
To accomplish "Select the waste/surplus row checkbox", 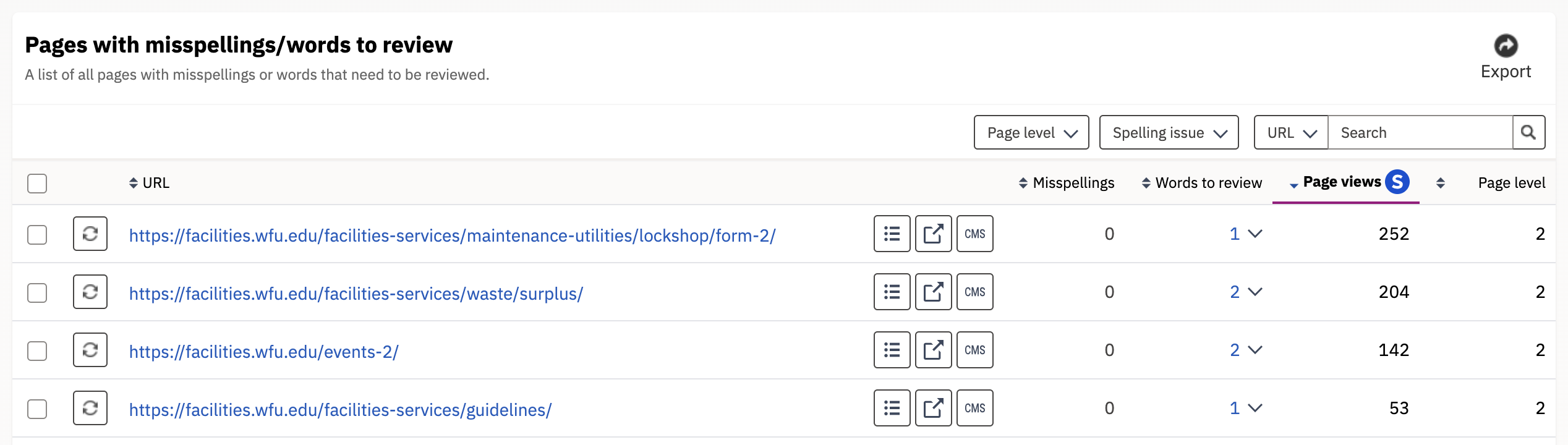I will point(37,293).
